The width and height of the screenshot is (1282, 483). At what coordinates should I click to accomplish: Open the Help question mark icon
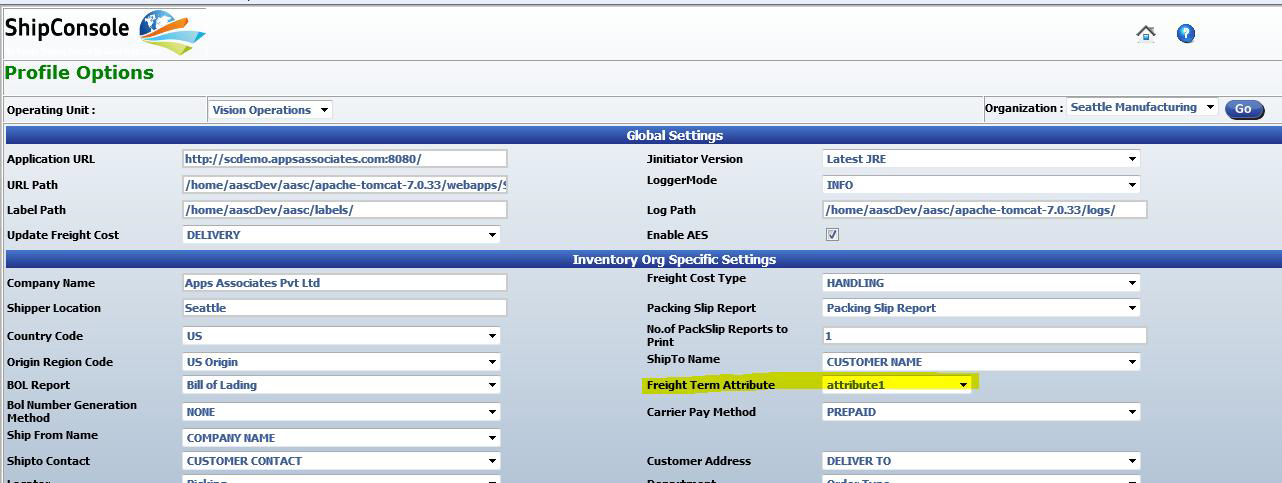1186,33
